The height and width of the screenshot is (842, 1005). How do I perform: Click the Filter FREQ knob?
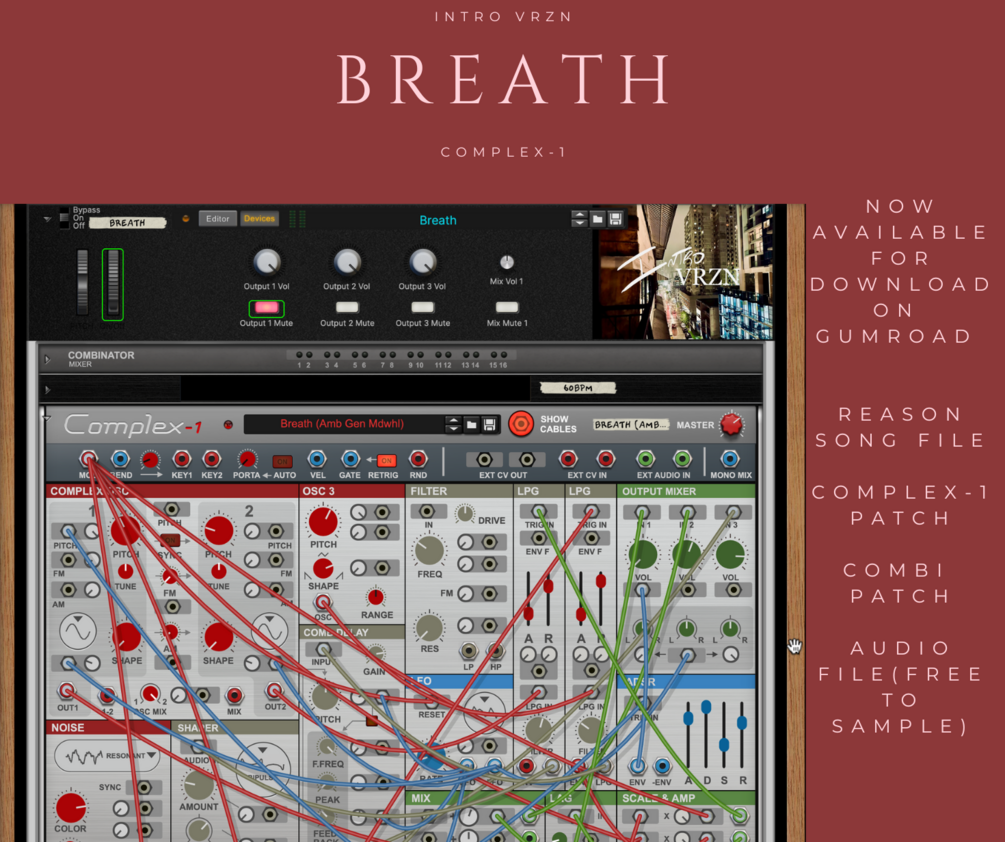coord(429,551)
